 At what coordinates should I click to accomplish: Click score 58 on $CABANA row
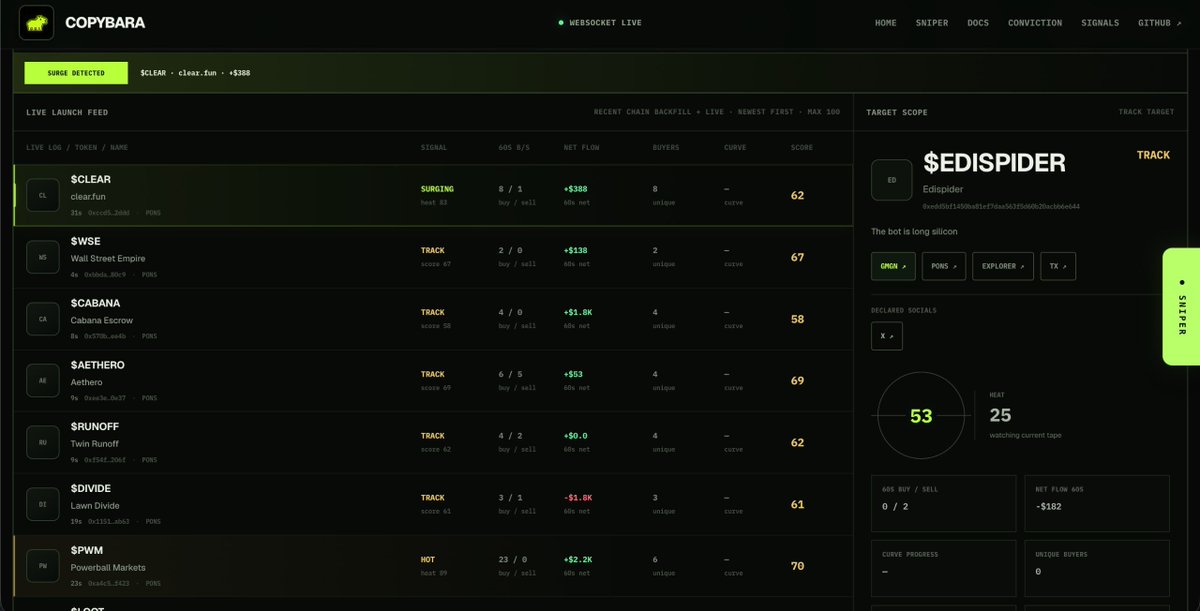797,319
